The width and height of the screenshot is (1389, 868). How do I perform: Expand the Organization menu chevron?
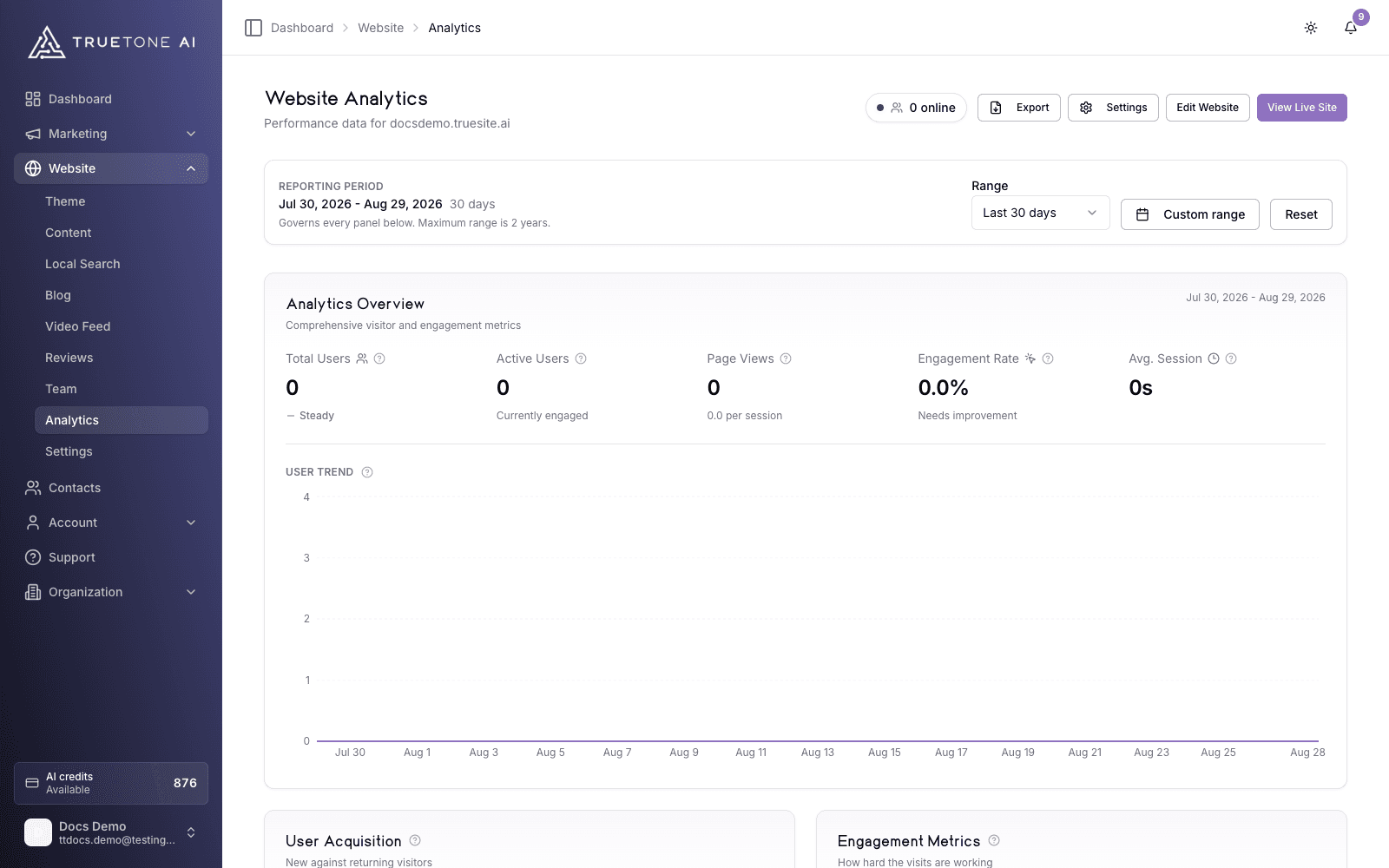(x=191, y=592)
